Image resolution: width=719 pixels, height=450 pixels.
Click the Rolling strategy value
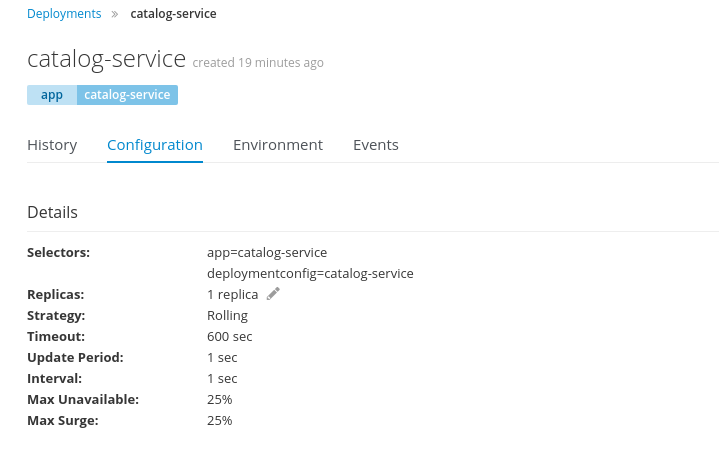[x=227, y=316]
